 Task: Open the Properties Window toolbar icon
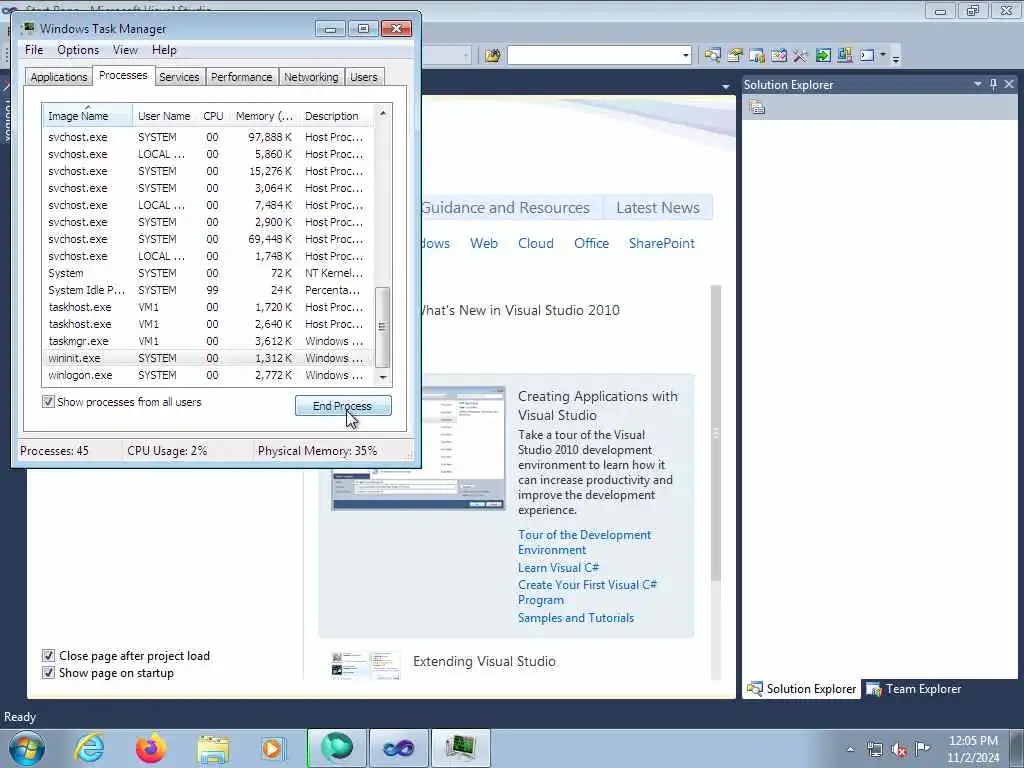(735, 56)
